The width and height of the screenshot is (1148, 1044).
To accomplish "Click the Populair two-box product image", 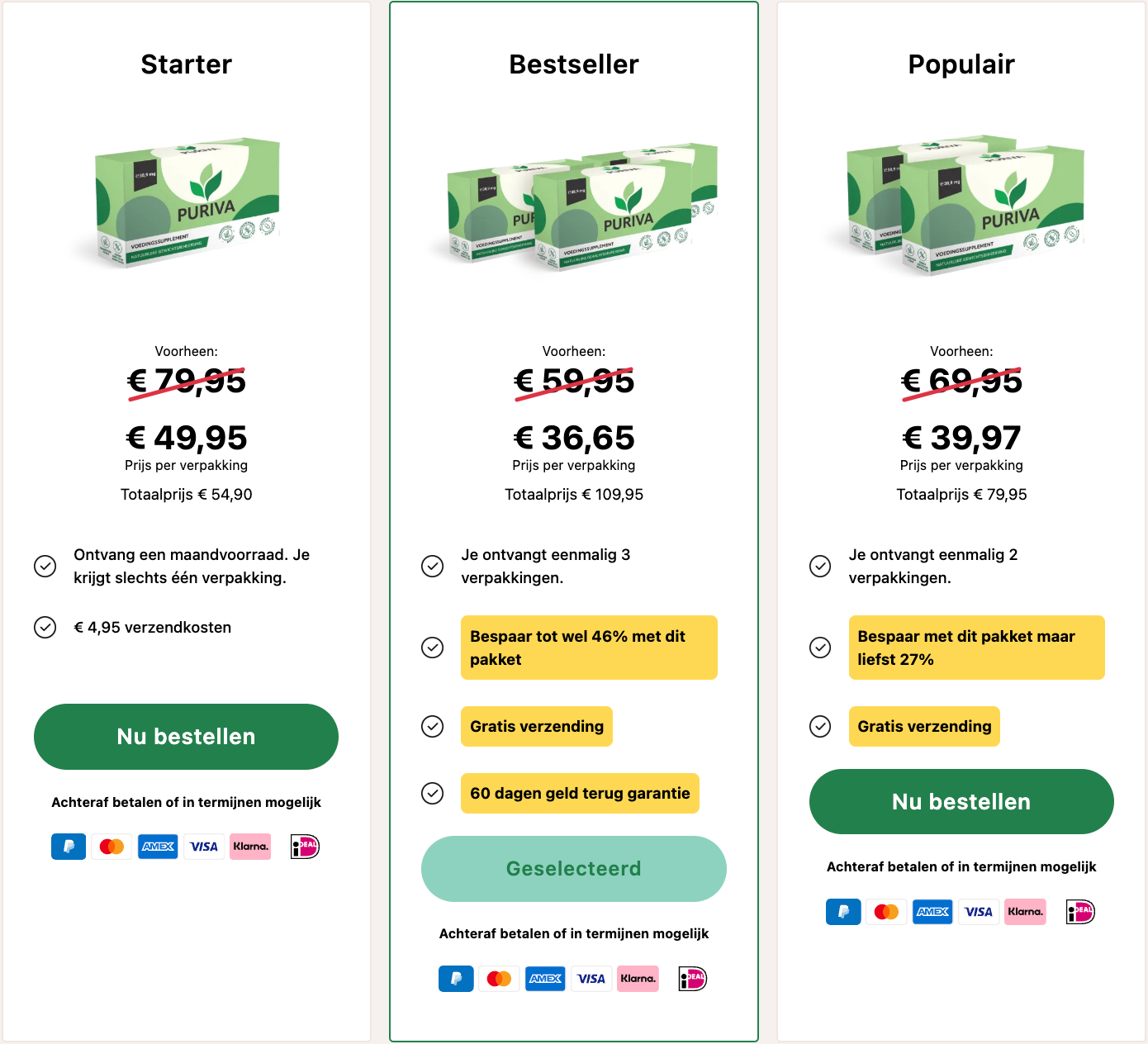I will [964, 204].
